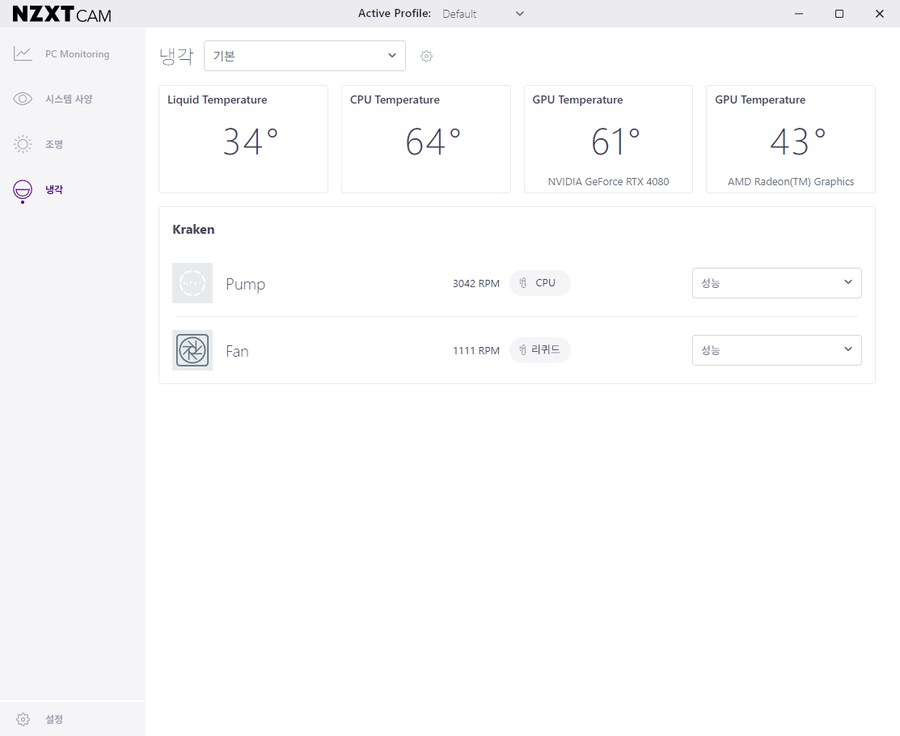Select the sun-shaped 조명 lighting icon

tap(22, 144)
